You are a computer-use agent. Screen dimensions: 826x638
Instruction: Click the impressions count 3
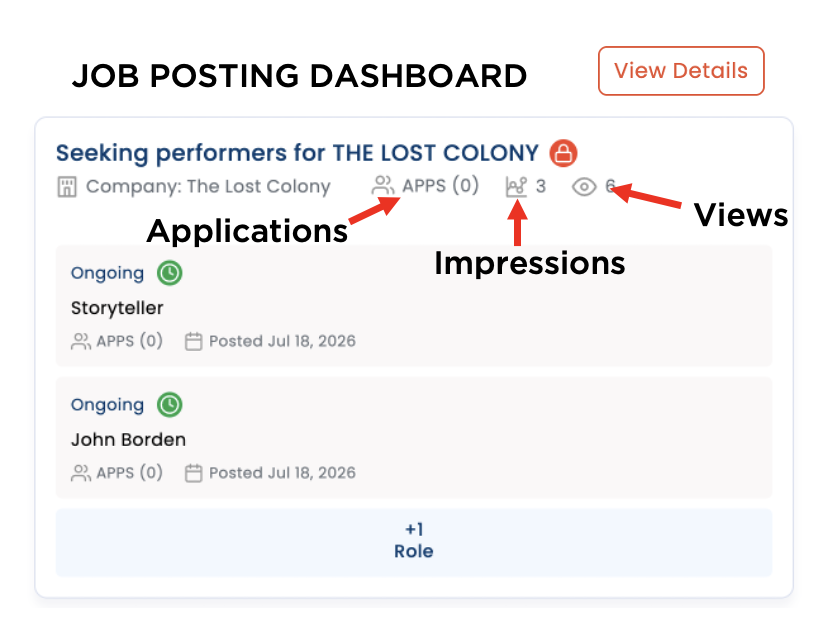pyautogui.click(x=541, y=187)
